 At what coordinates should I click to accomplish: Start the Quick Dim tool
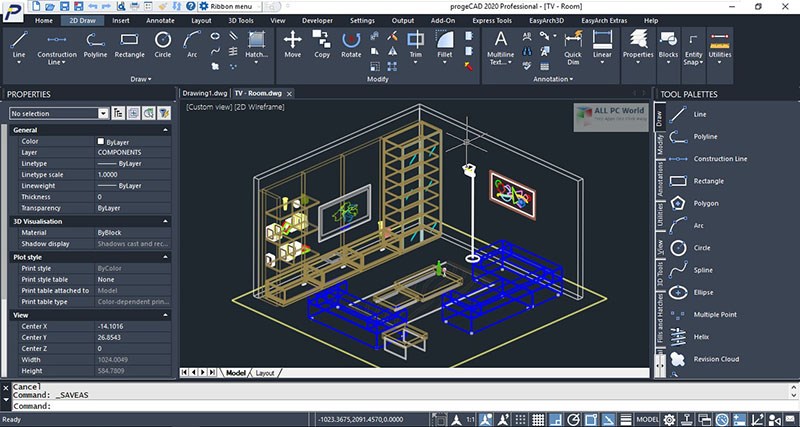pos(573,47)
